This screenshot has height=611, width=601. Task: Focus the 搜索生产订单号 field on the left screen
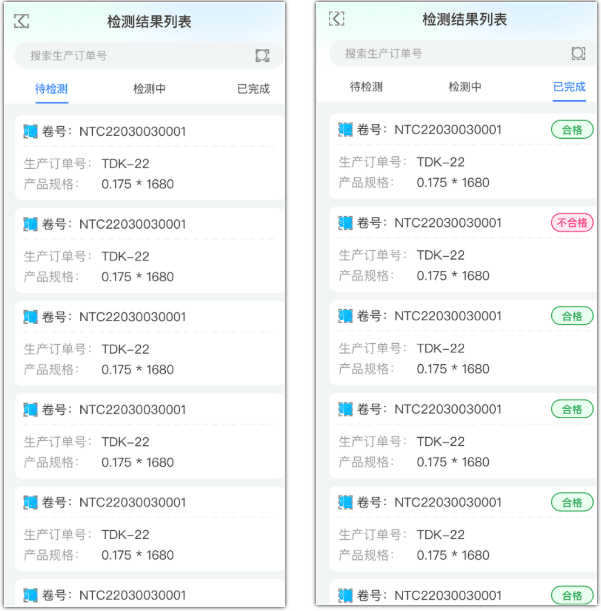pyautogui.click(x=130, y=56)
